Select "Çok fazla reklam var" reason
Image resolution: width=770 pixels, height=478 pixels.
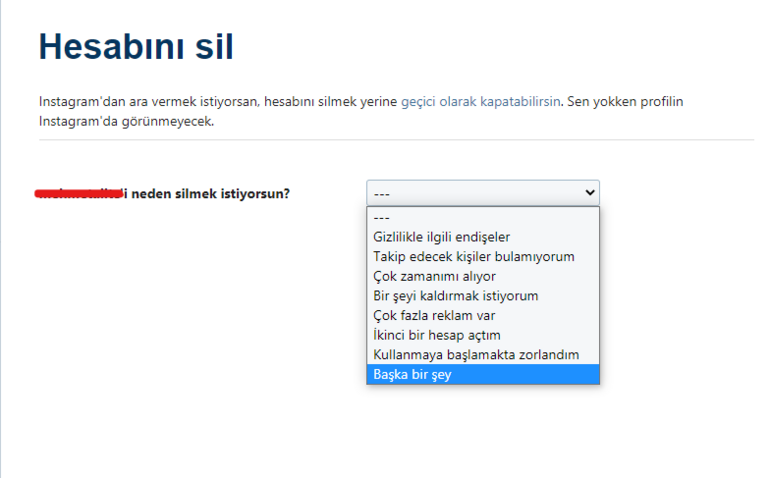(434, 315)
